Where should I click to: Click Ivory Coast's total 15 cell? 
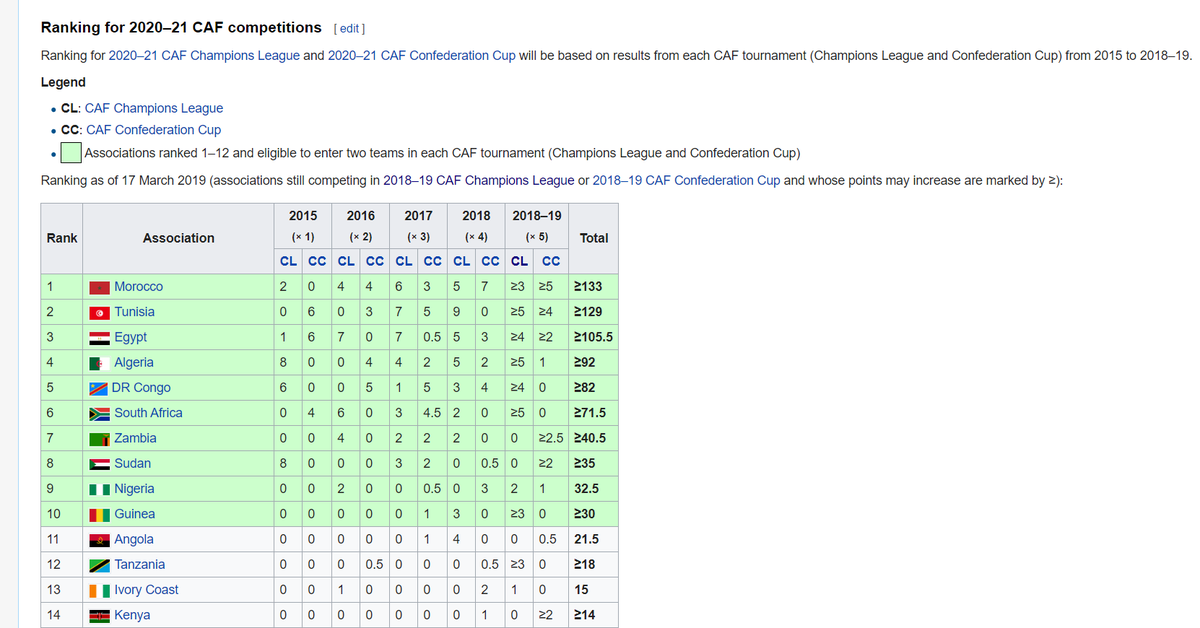pos(594,590)
